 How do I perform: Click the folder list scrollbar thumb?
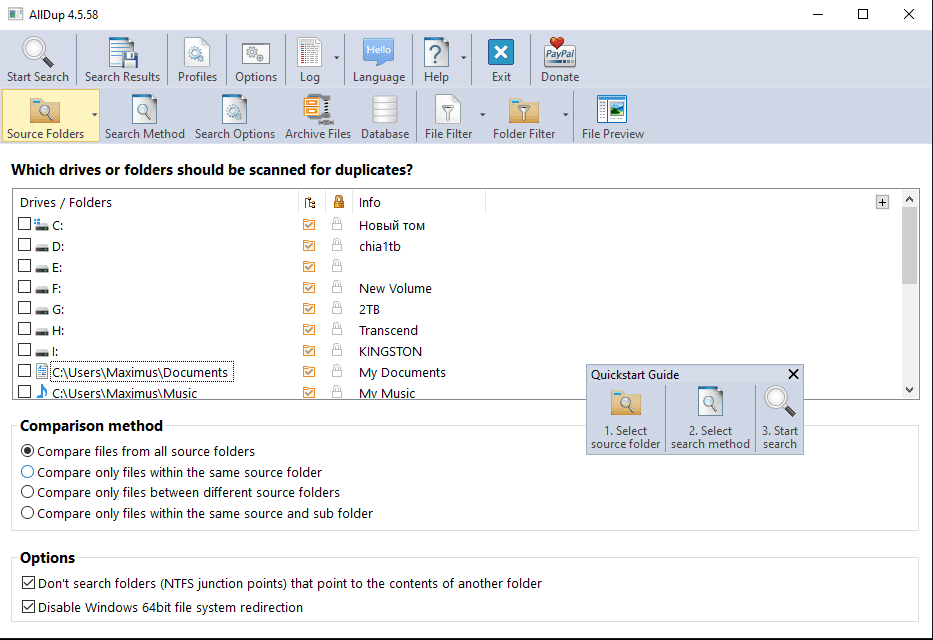click(909, 246)
